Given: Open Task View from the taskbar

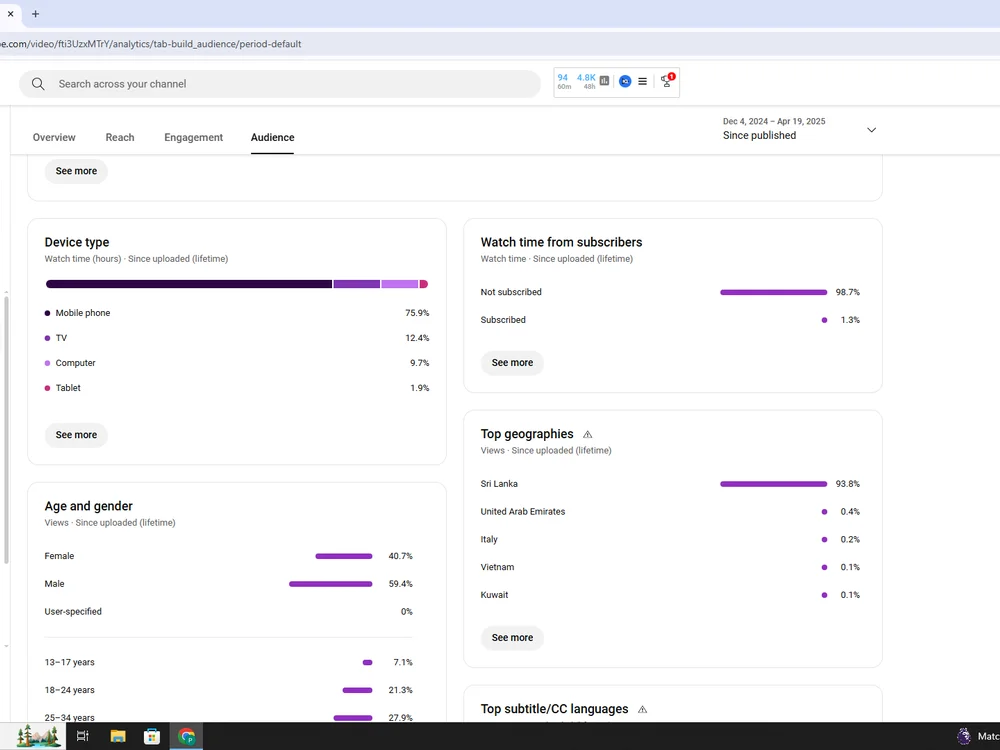Looking at the screenshot, I should (82, 737).
